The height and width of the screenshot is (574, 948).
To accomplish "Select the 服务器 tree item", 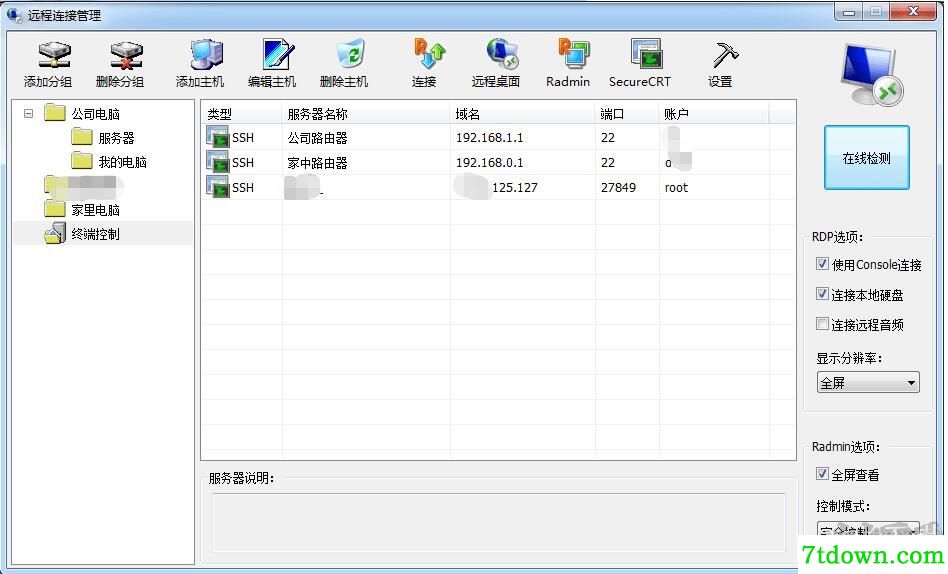I will pyautogui.click(x=116, y=138).
